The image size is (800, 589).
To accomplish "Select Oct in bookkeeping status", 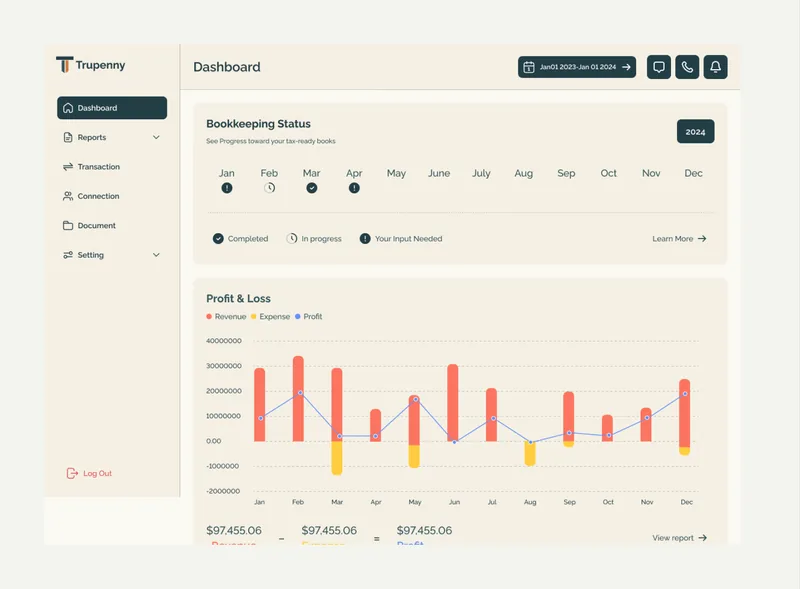I will pos(608,173).
